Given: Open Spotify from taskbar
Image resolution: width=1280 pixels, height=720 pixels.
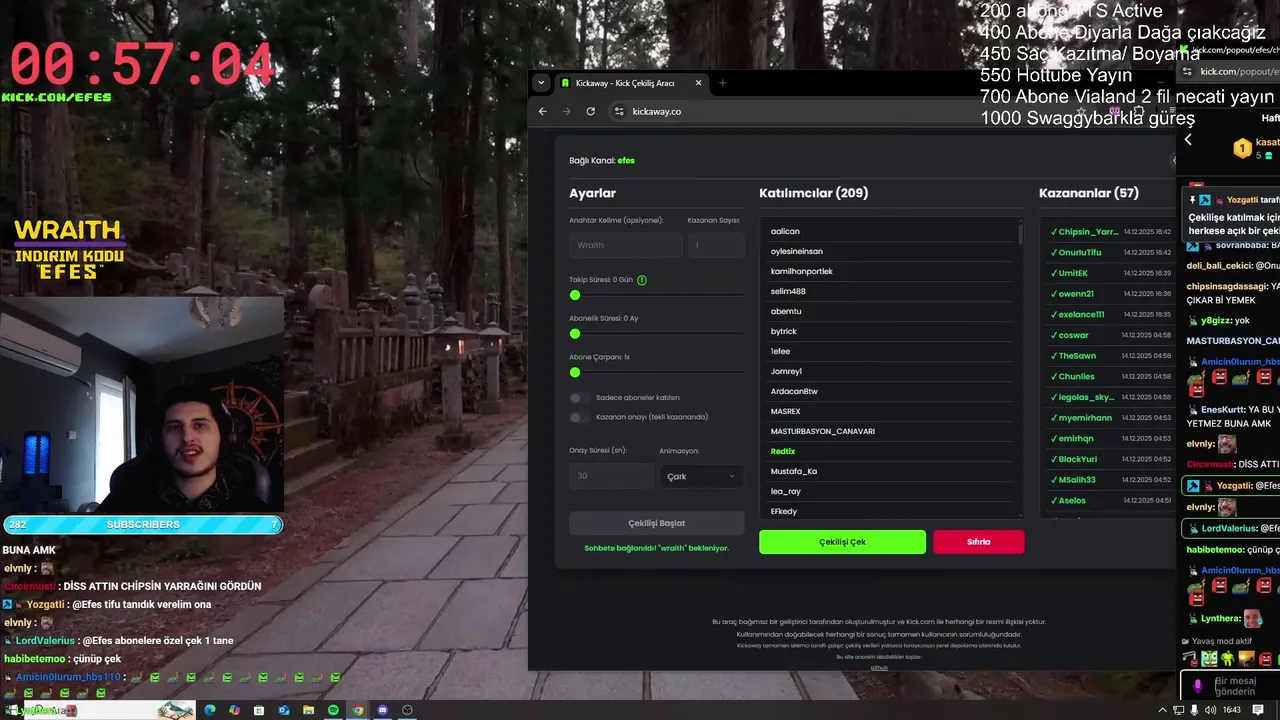Looking at the screenshot, I should click(334, 710).
